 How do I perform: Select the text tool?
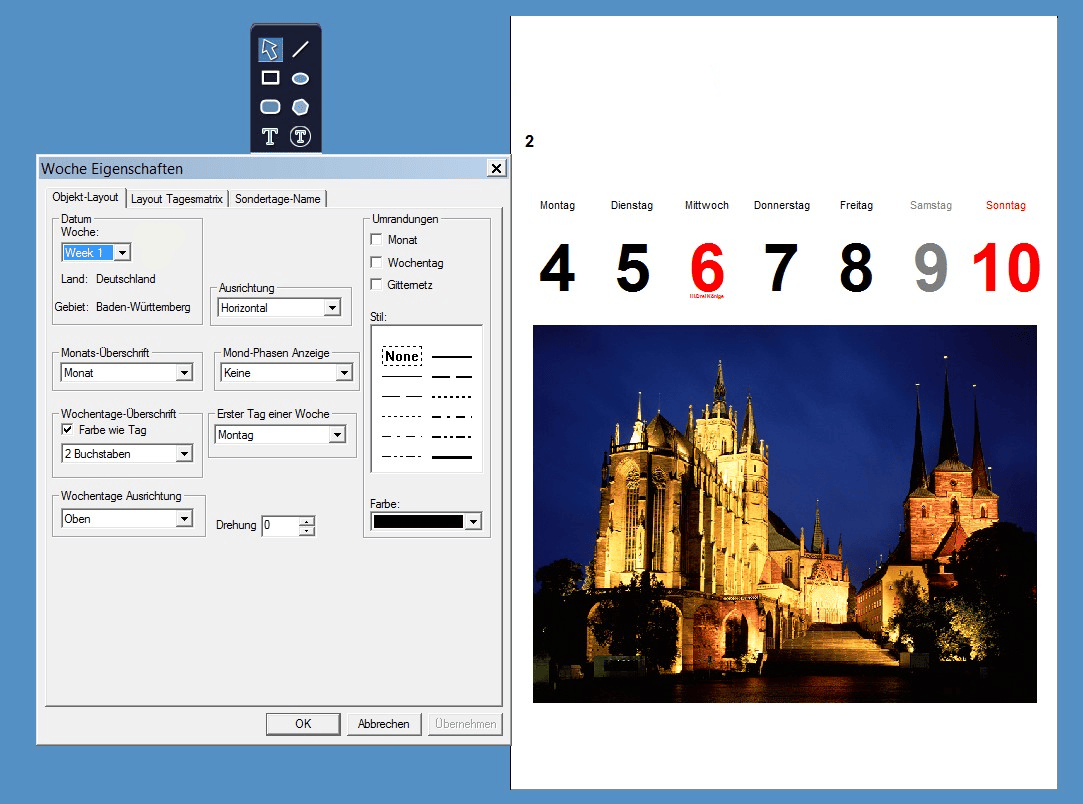coord(270,137)
